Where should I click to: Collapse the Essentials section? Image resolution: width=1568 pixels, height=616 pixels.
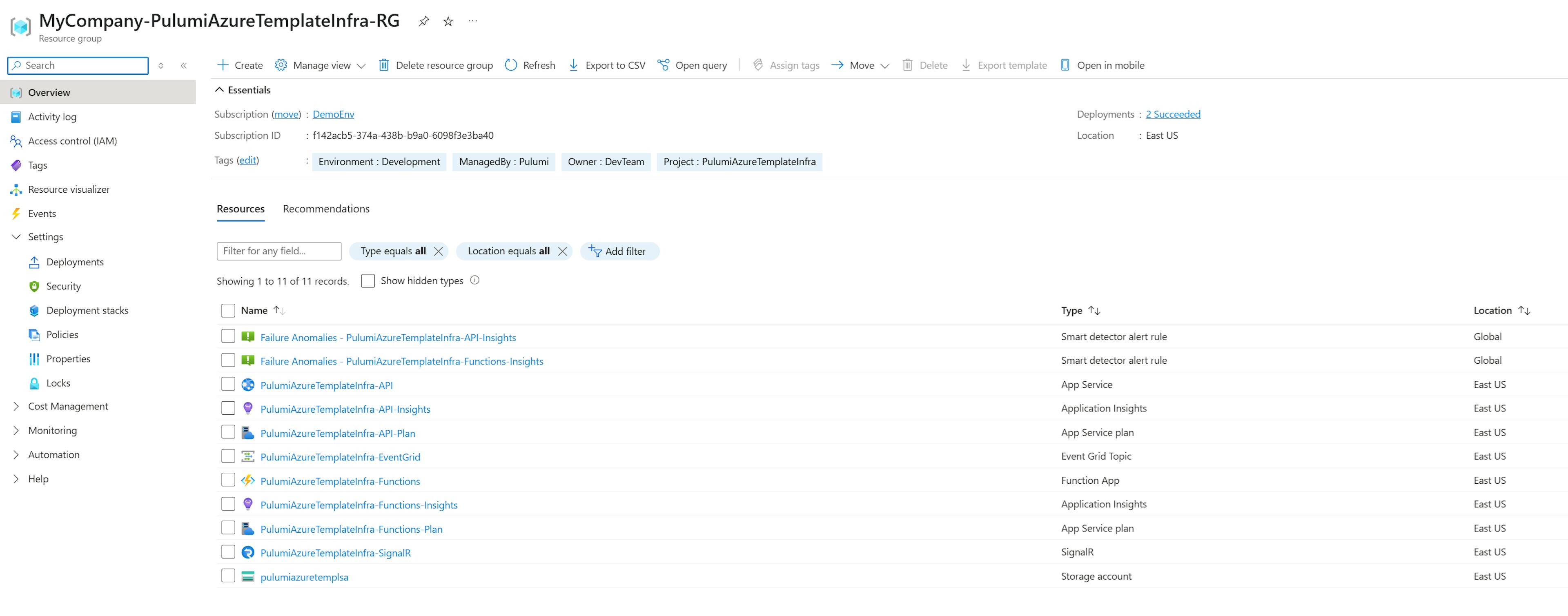(x=220, y=89)
